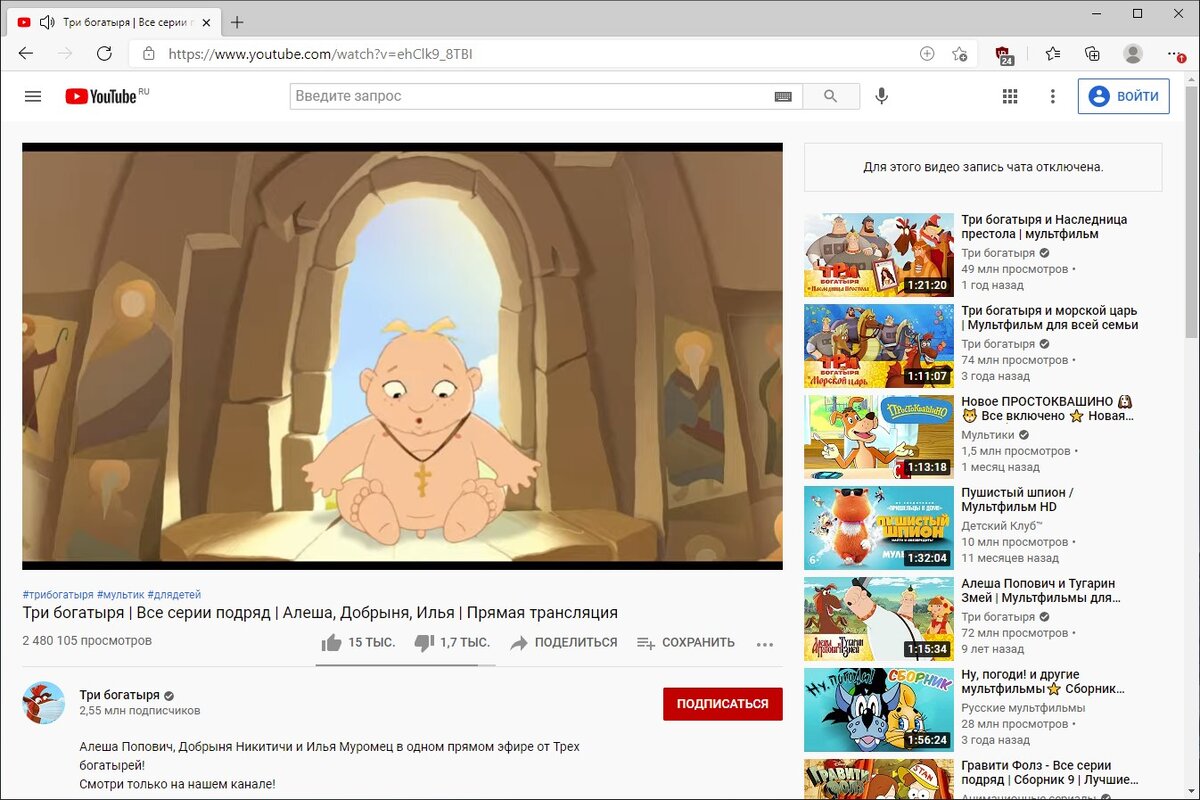Click Мультики channel name
The image size is (1200, 800).
pyautogui.click(x=988, y=435)
